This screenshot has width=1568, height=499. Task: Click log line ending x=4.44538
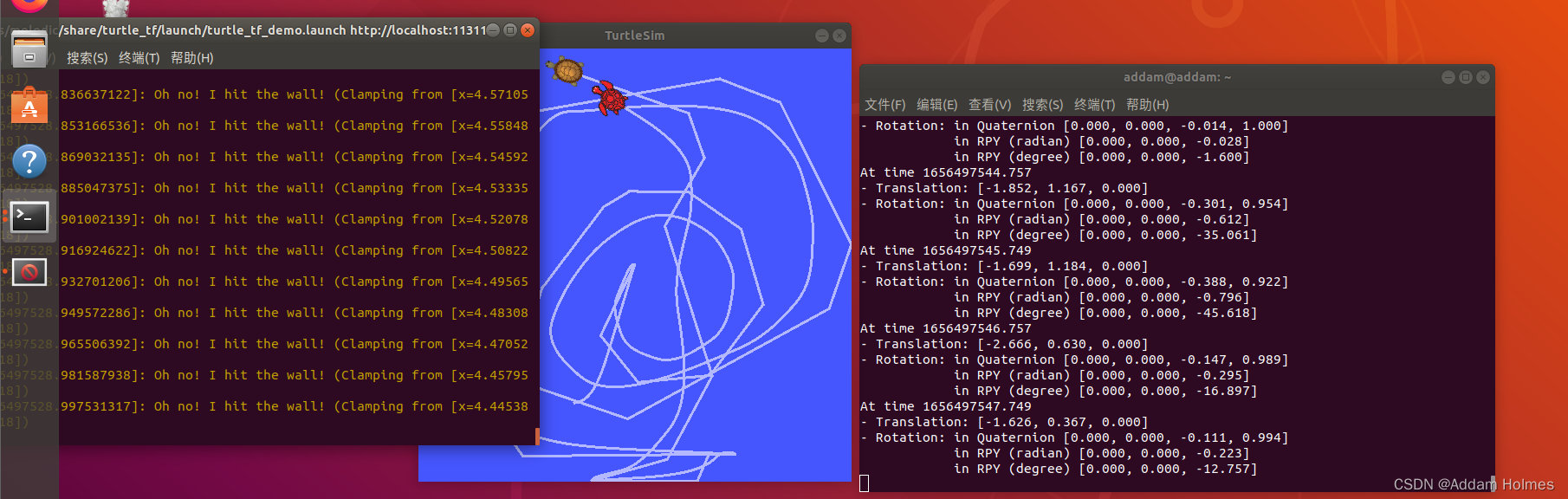(x=294, y=406)
